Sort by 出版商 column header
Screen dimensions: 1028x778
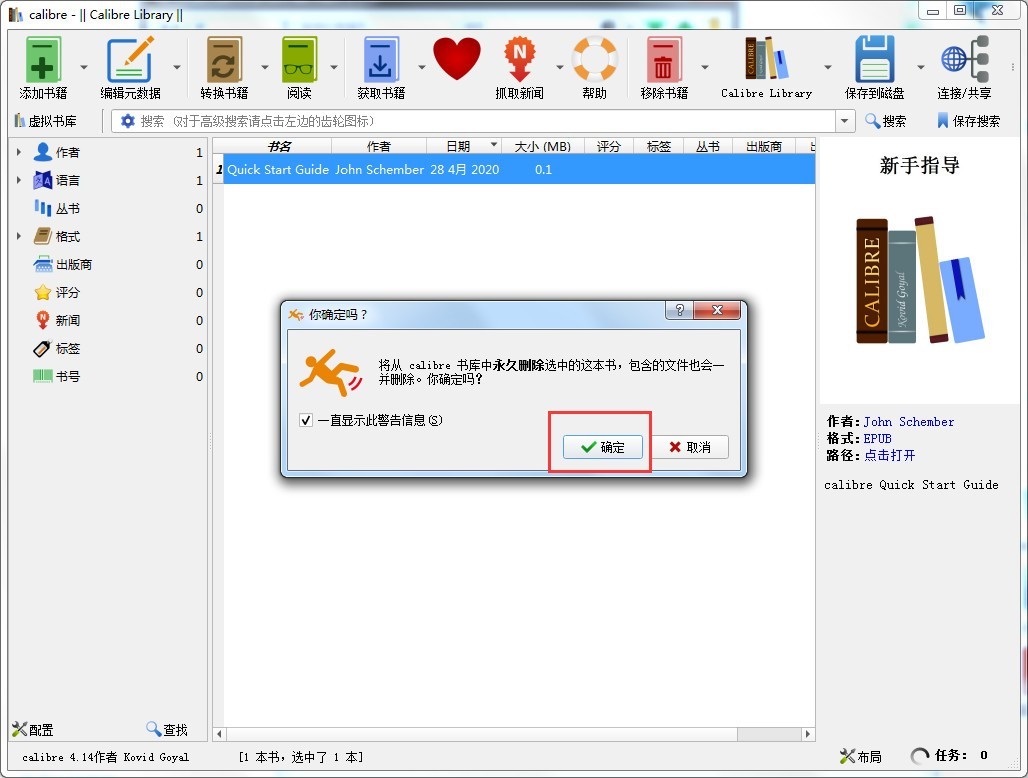(763, 146)
